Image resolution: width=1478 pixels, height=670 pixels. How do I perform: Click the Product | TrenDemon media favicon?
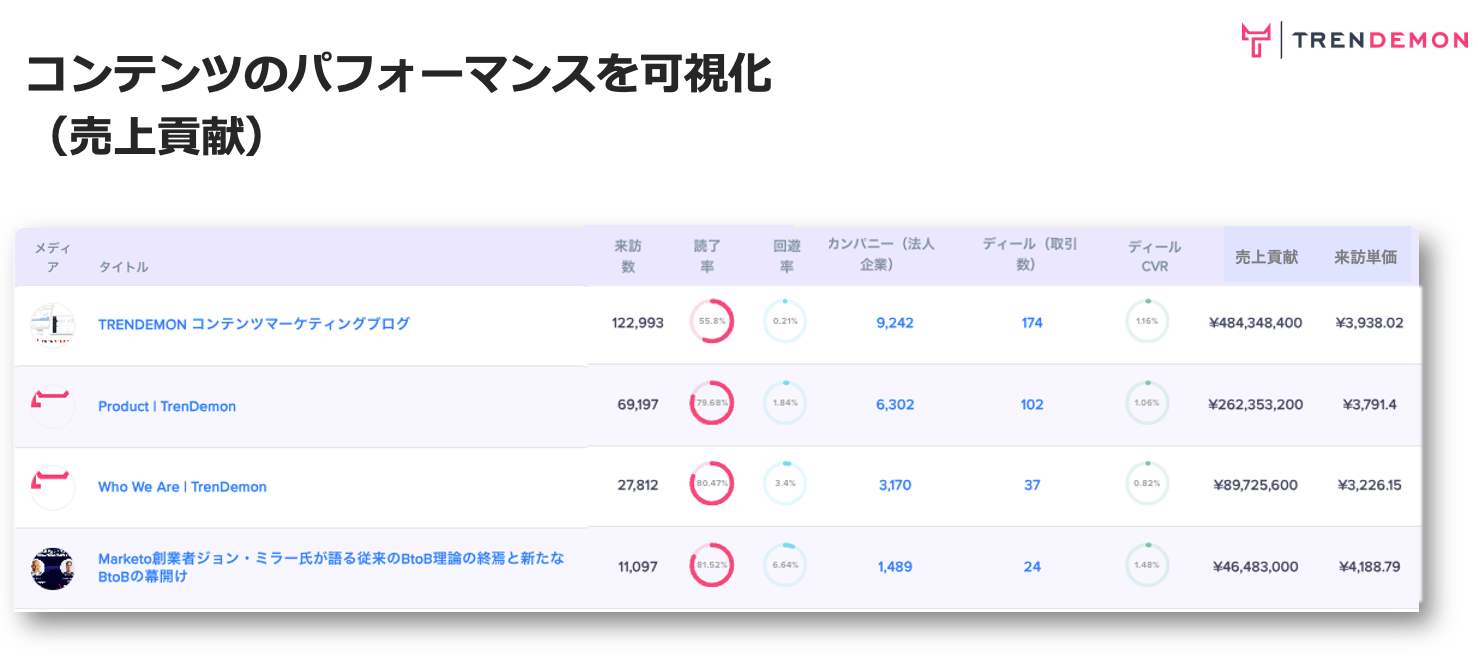pos(52,405)
